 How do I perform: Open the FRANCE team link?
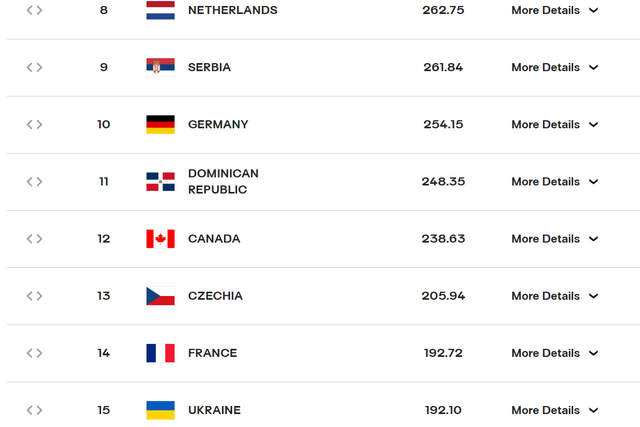click(x=212, y=353)
